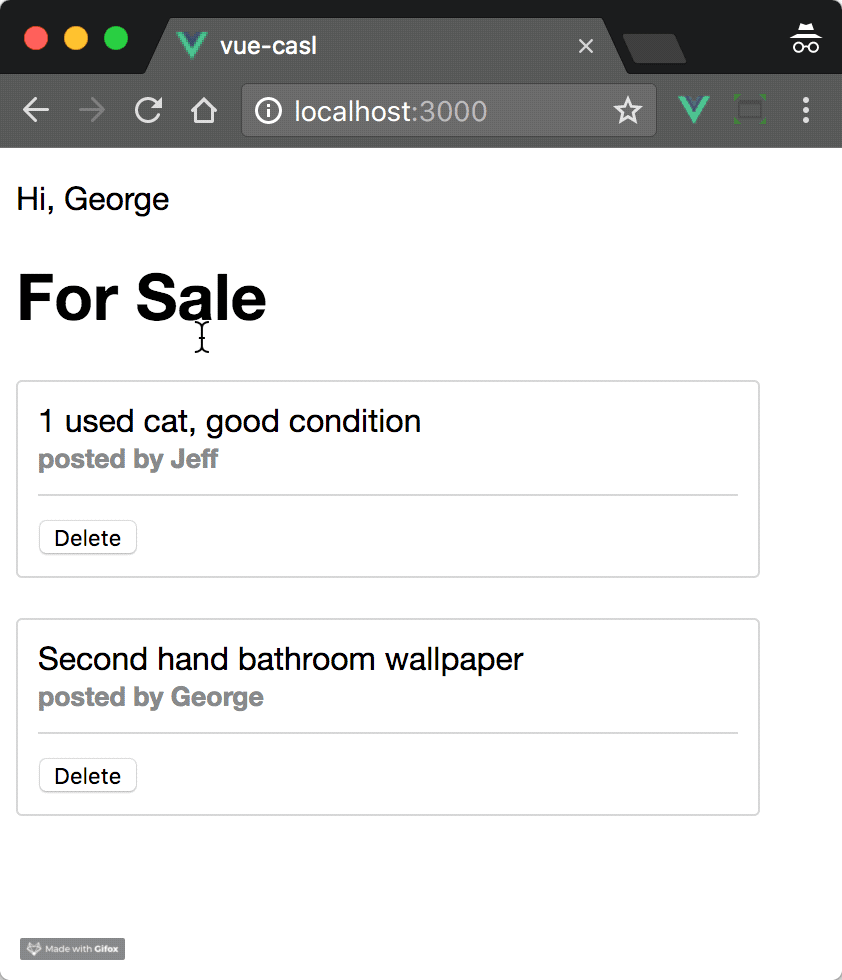Delete the bathroom wallpaper post
842x980 pixels.
(x=88, y=776)
